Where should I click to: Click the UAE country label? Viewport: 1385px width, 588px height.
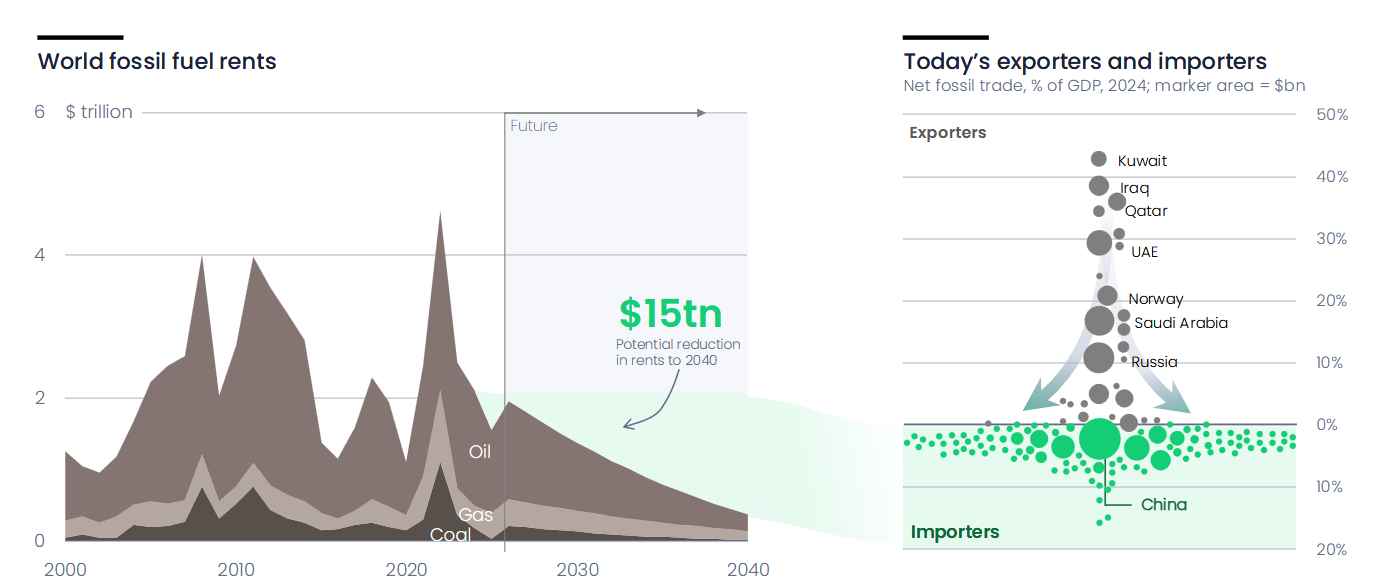tap(1144, 252)
